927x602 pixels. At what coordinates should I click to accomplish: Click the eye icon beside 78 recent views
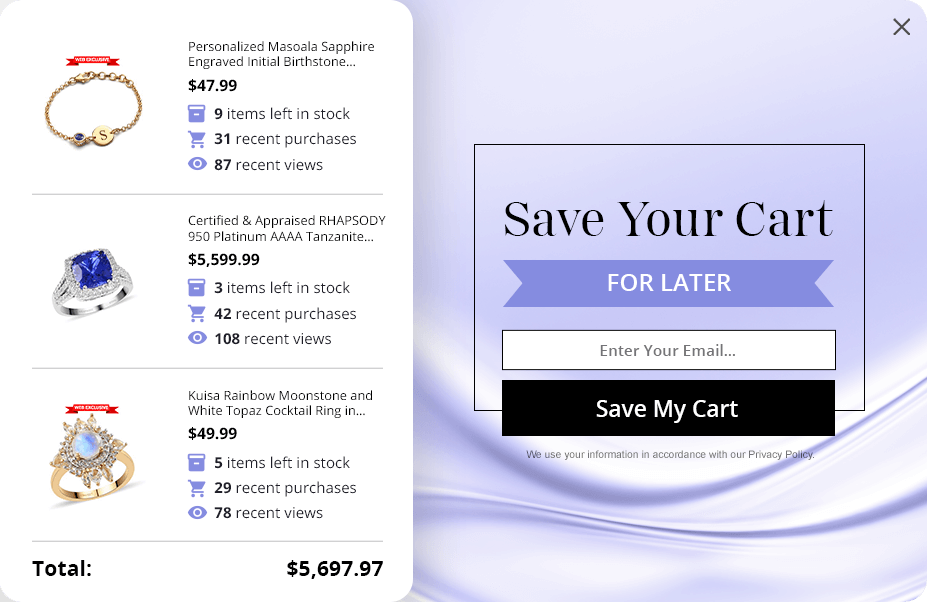point(197,513)
